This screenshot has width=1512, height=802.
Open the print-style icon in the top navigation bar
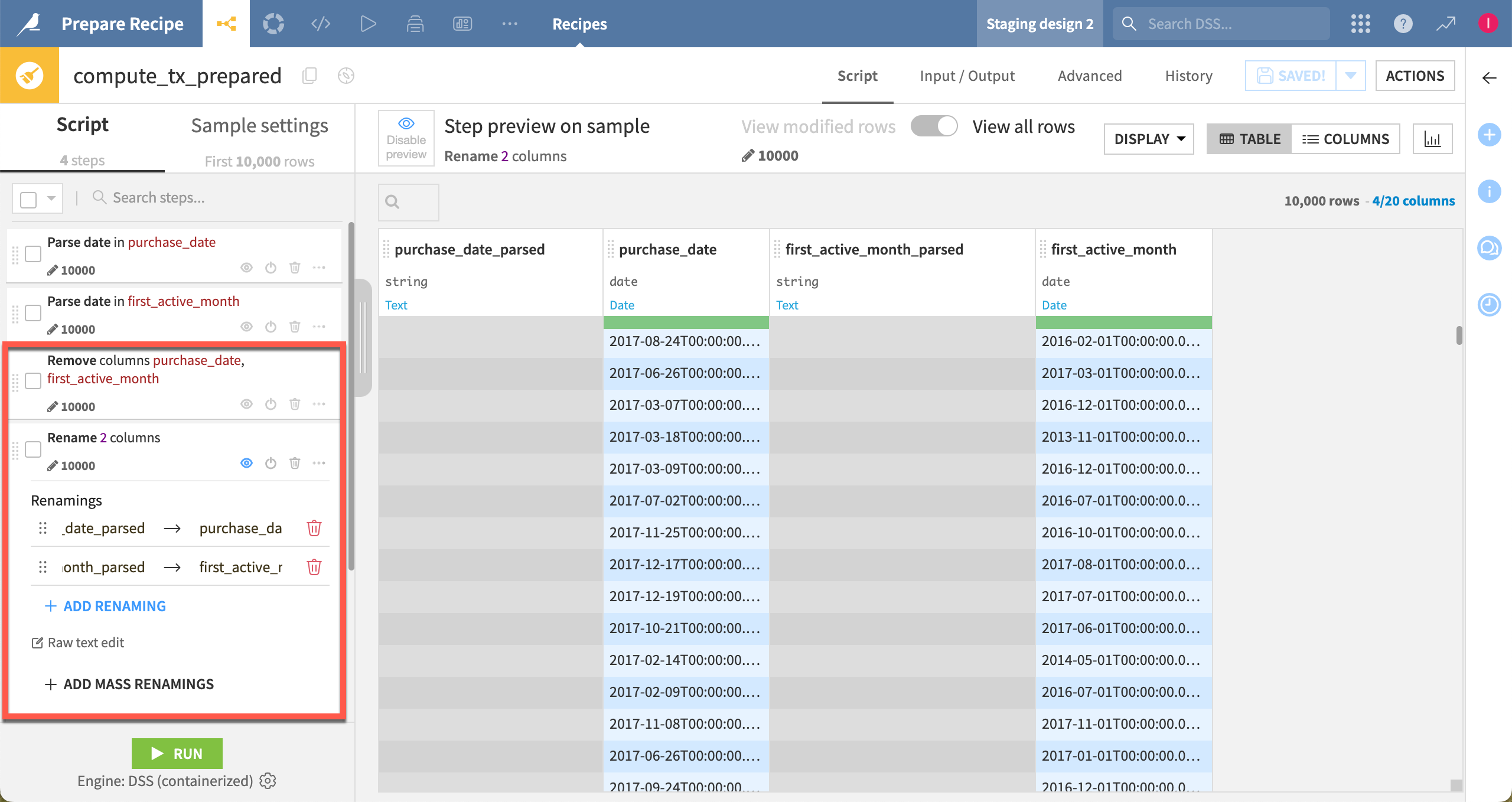415,24
